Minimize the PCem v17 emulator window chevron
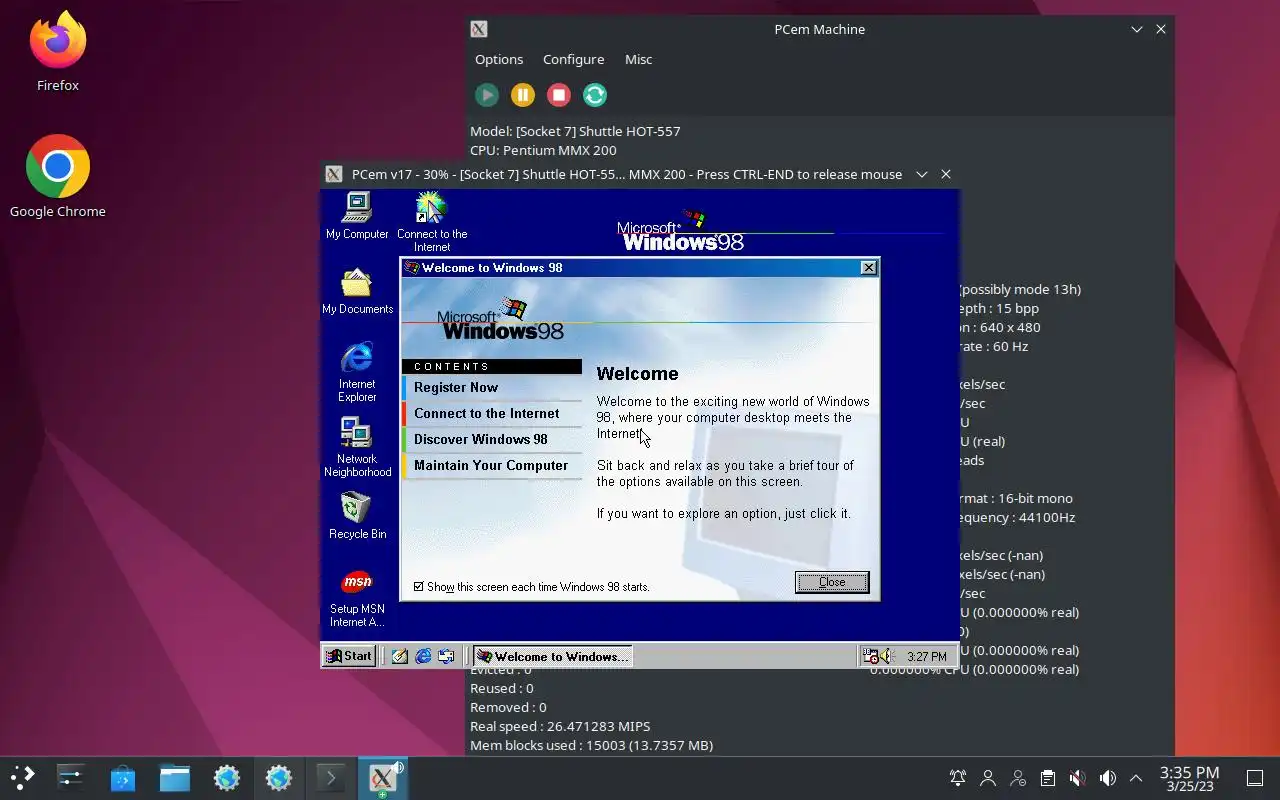 click(x=922, y=174)
